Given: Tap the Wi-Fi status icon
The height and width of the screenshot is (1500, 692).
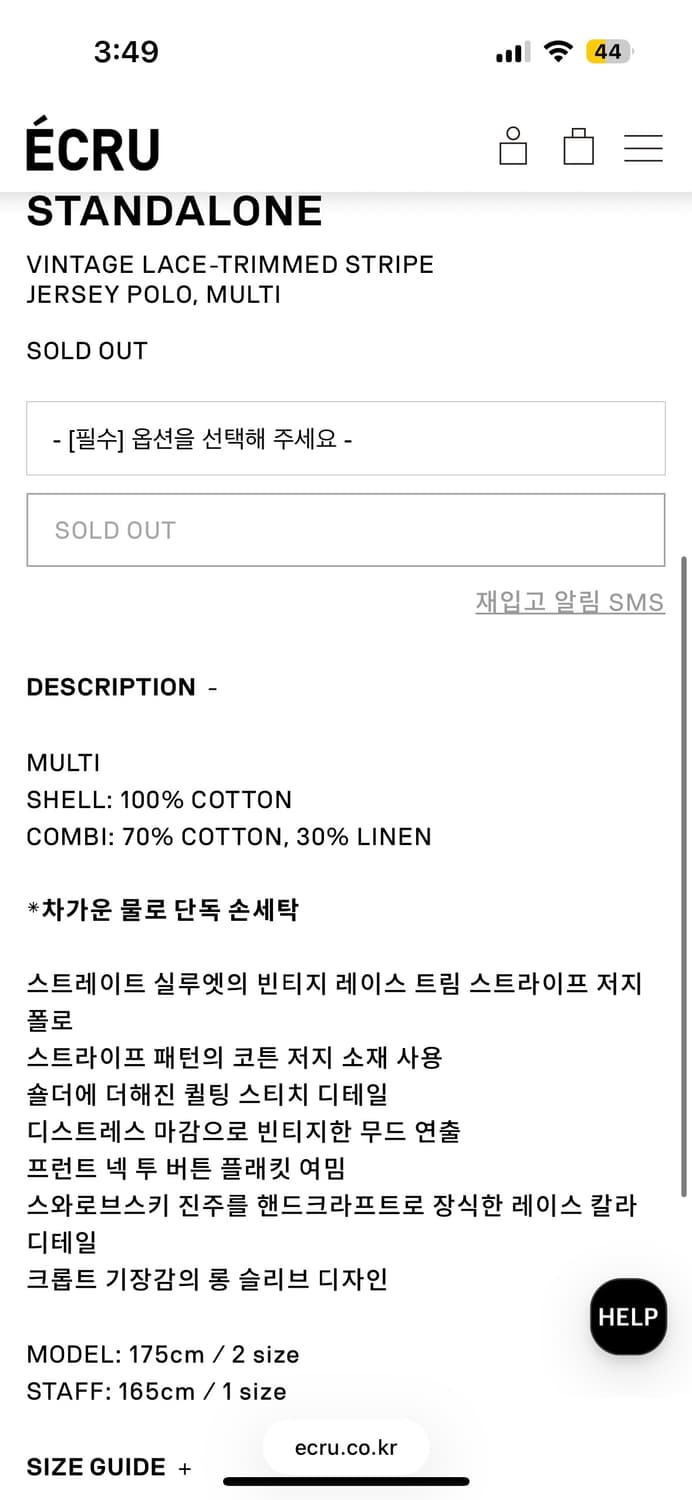Looking at the screenshot, I should click(557, 52).
